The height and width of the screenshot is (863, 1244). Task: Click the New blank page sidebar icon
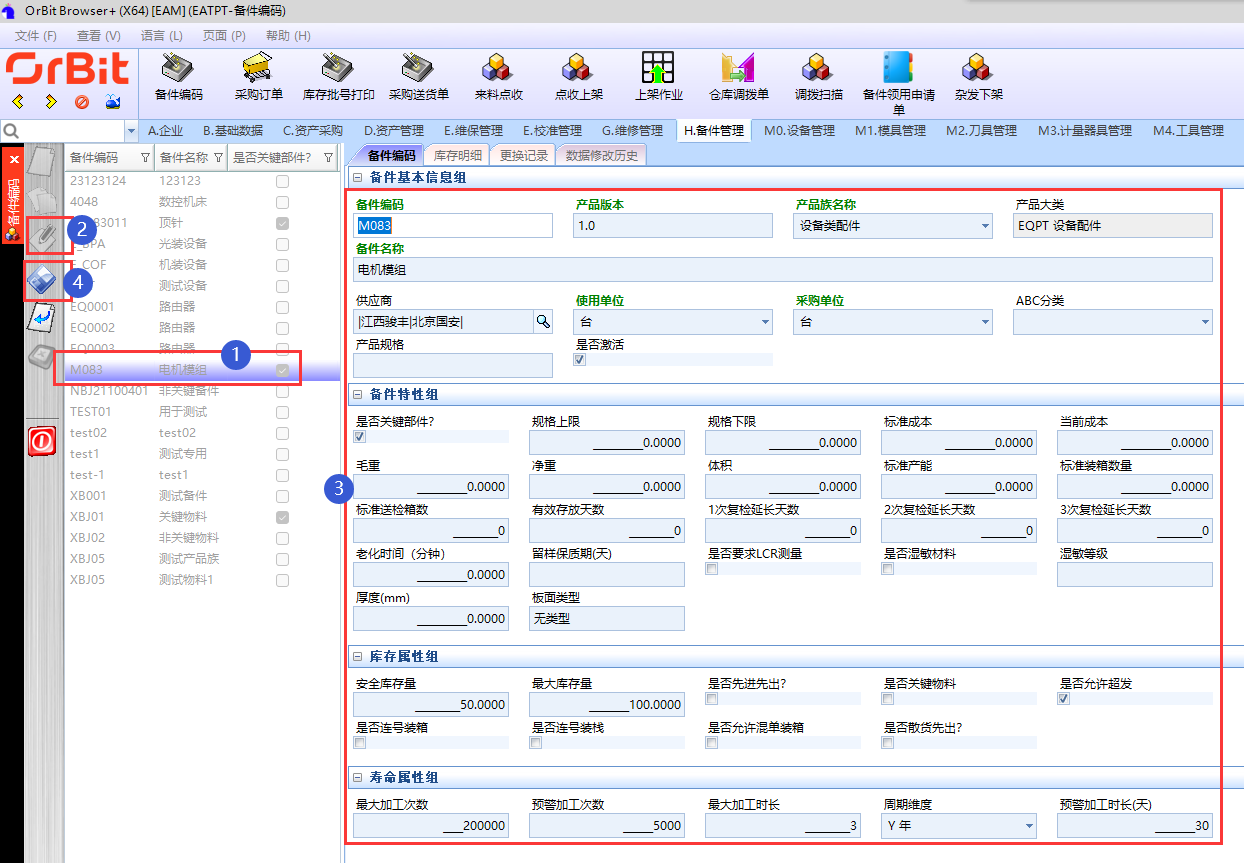point(41,163)
